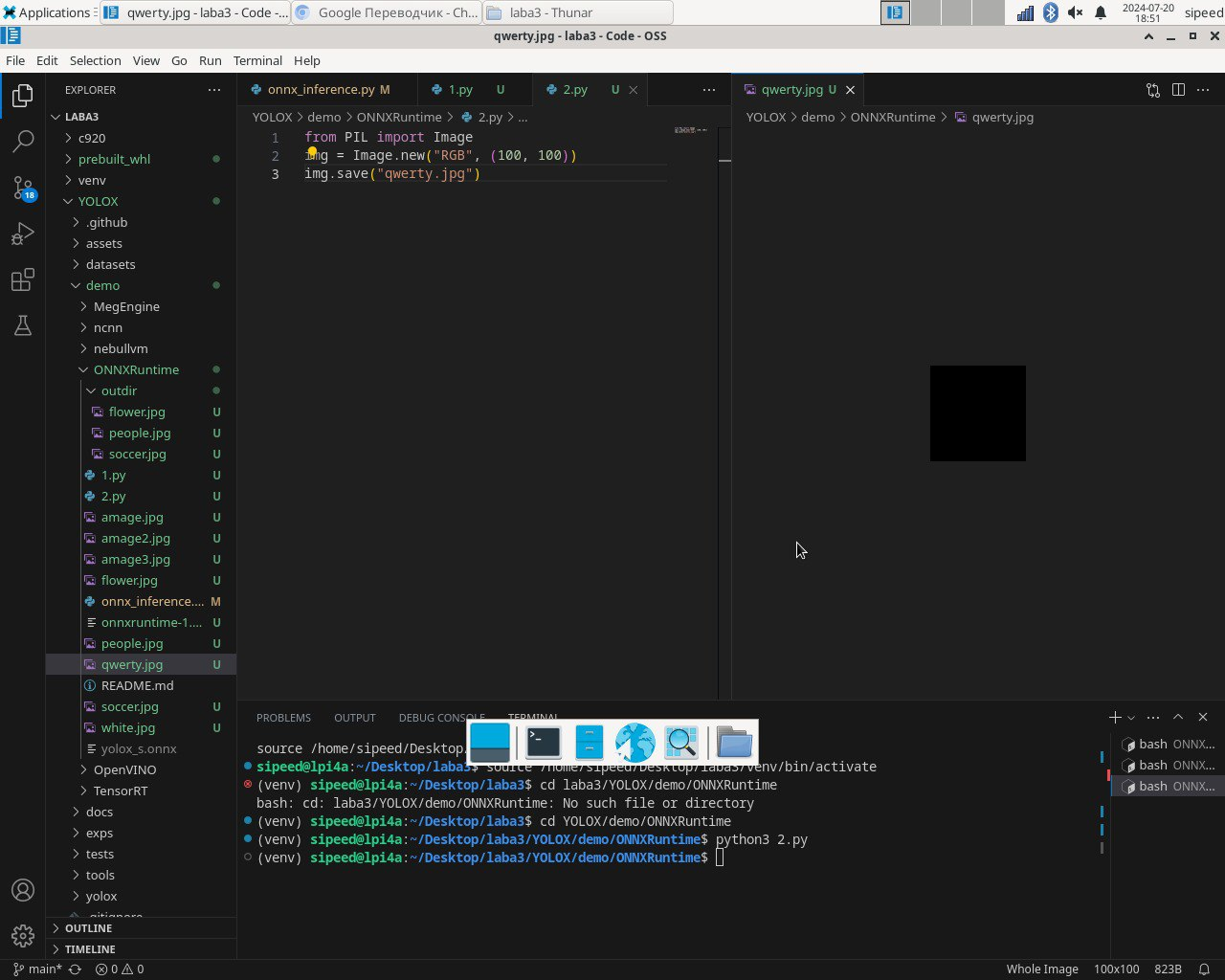The height and width of the screenshot is (980, 1225).
Task: Open the Search view in activity bar
Action: (x=23, y=142)
